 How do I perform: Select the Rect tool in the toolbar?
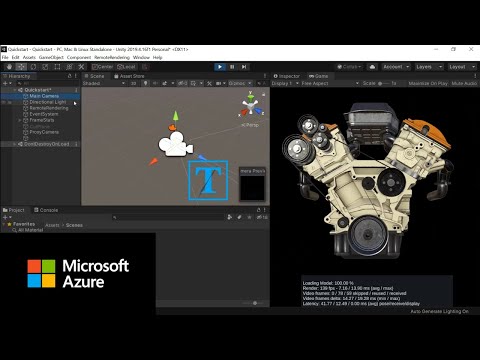click(x=57, y=67)
